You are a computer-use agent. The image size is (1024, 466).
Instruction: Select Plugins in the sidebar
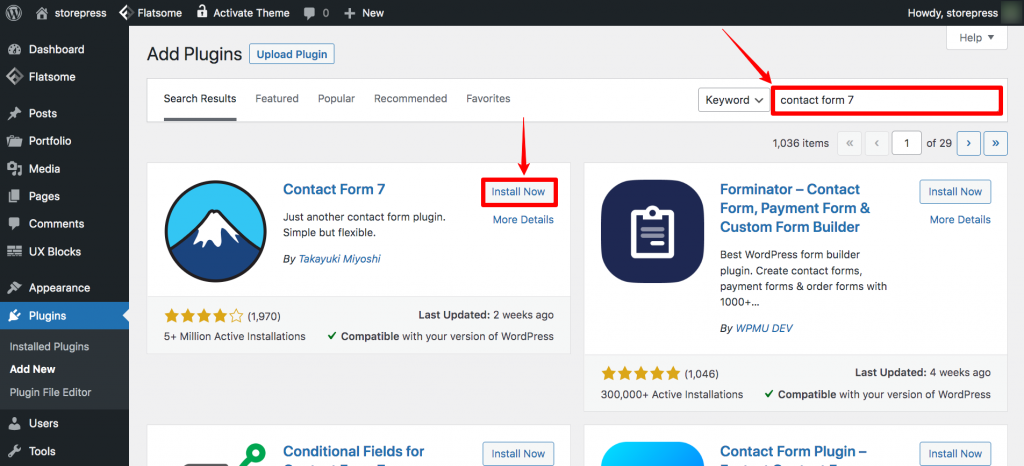[x=64, y=316]
